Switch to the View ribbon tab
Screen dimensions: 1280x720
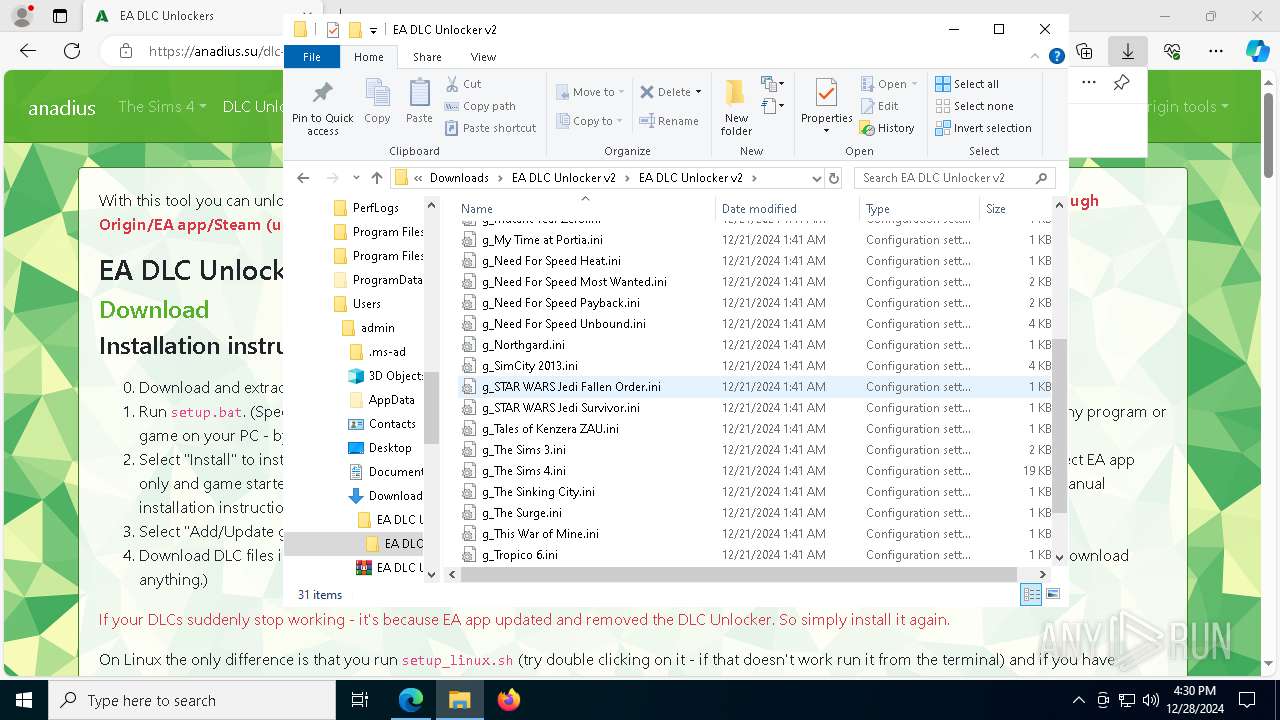pos(483,57)
